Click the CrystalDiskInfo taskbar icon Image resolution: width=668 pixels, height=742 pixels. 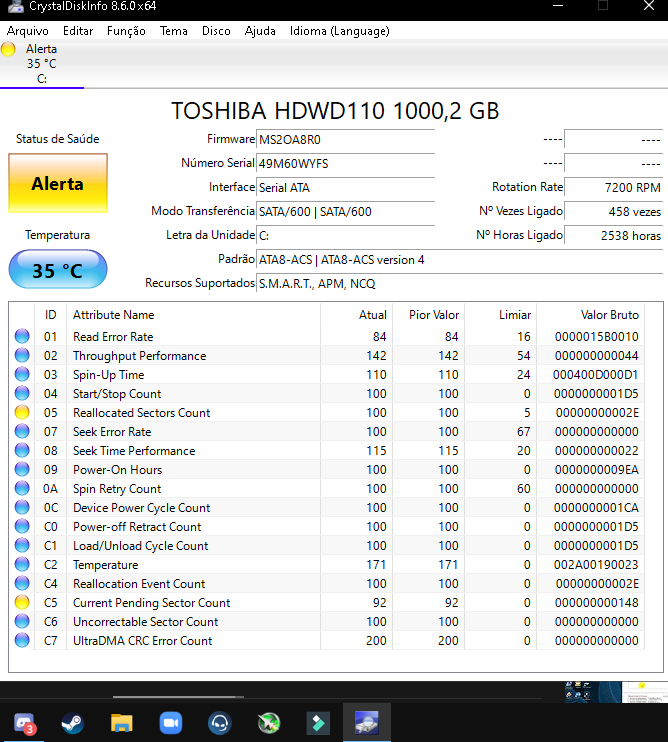367,723
